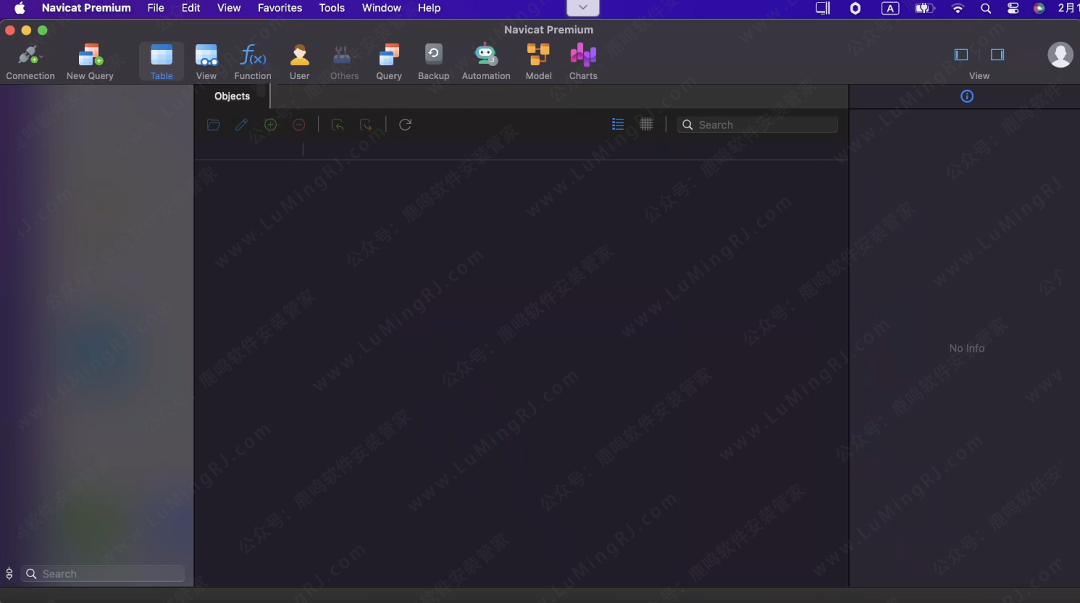Viewport: 1080px width, 603px height.
Task: Click the blue info icon
Action: tap(967, 96)
